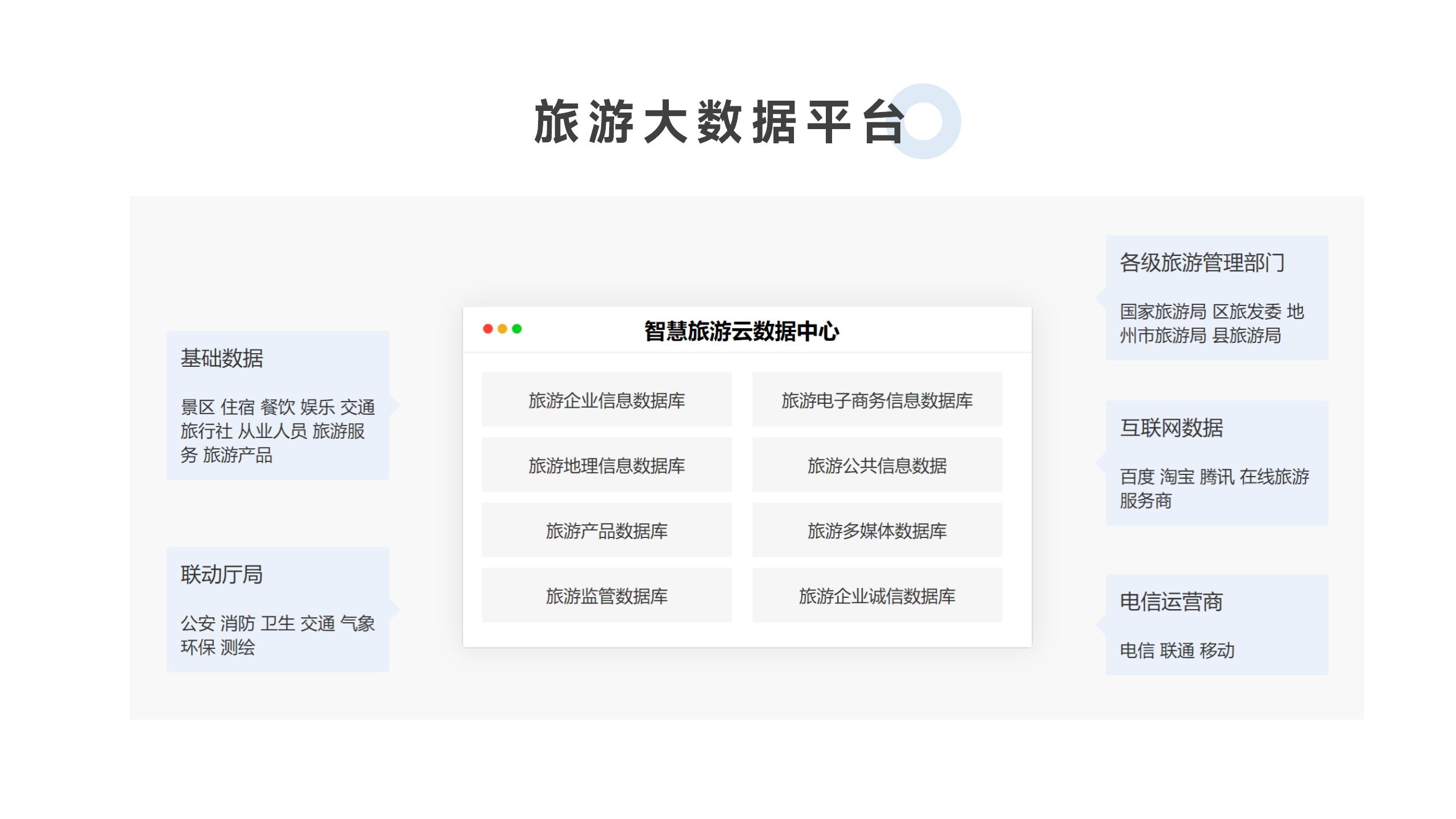Select 旅游企业信息数据库 block
Viewport: 1456px width, 819px height.
point(606,400)
